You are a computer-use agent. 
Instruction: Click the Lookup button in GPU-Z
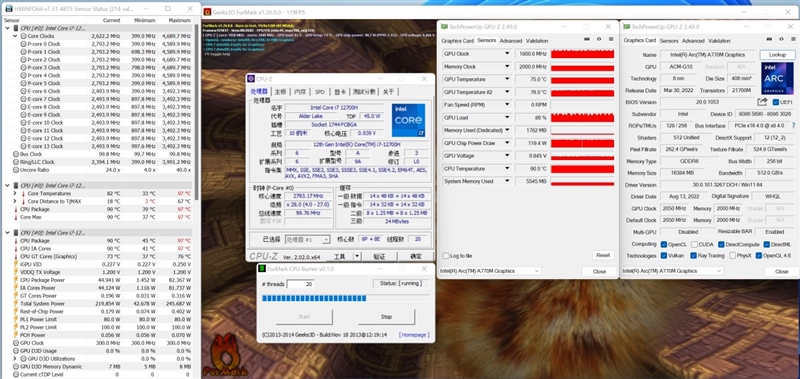777,55
